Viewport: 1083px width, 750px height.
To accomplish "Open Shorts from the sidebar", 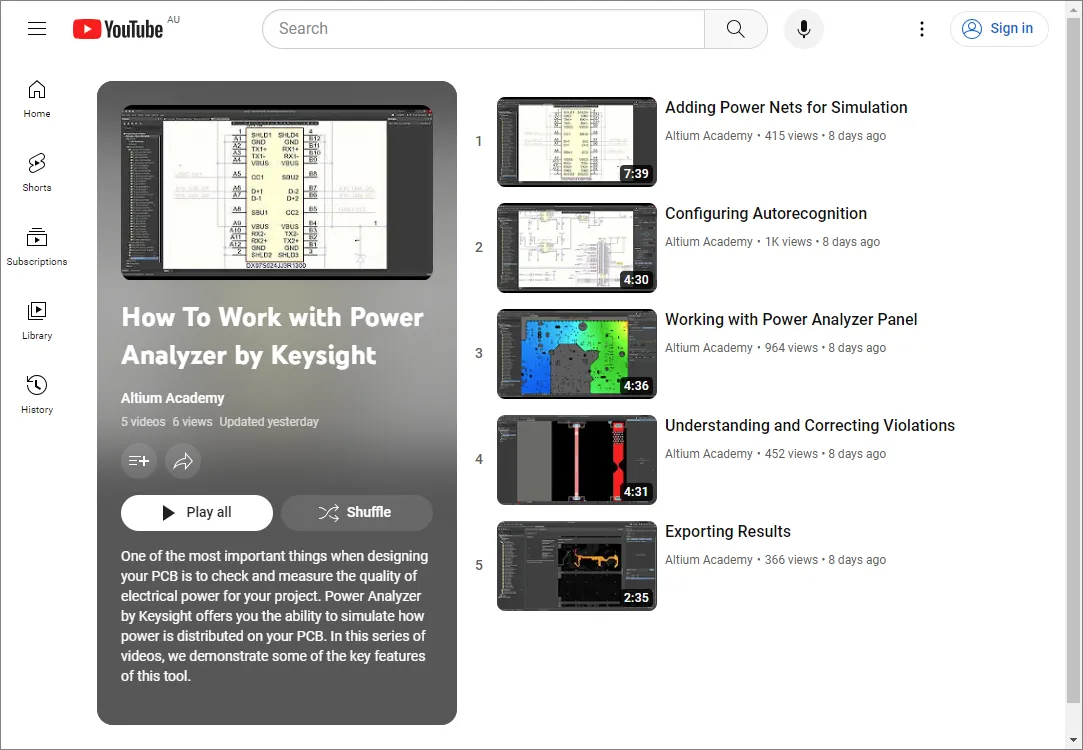I will coord(37,173).
